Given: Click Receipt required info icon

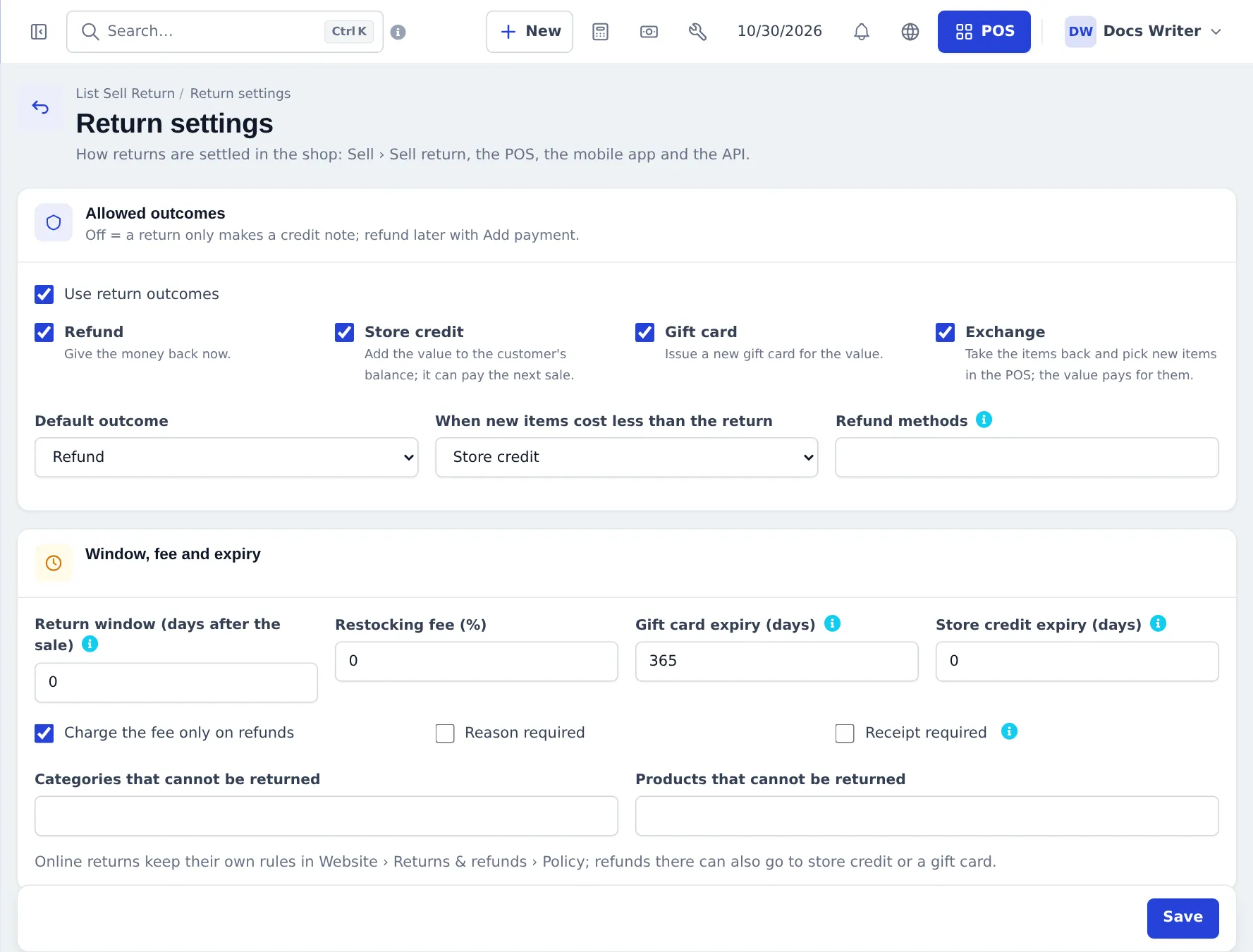Looking at the screenshot, I should click(x=1009, y=731).
